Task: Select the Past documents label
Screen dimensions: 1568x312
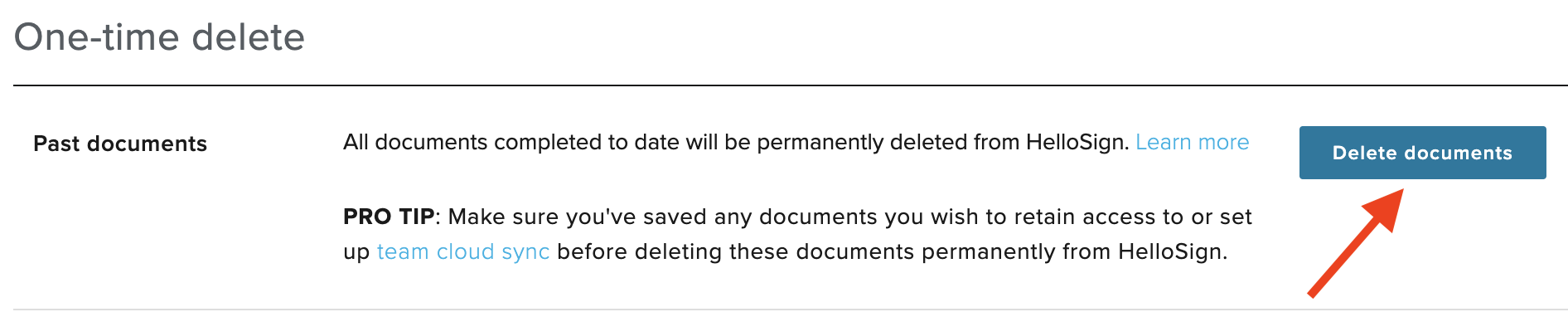Action: point(120,144)
